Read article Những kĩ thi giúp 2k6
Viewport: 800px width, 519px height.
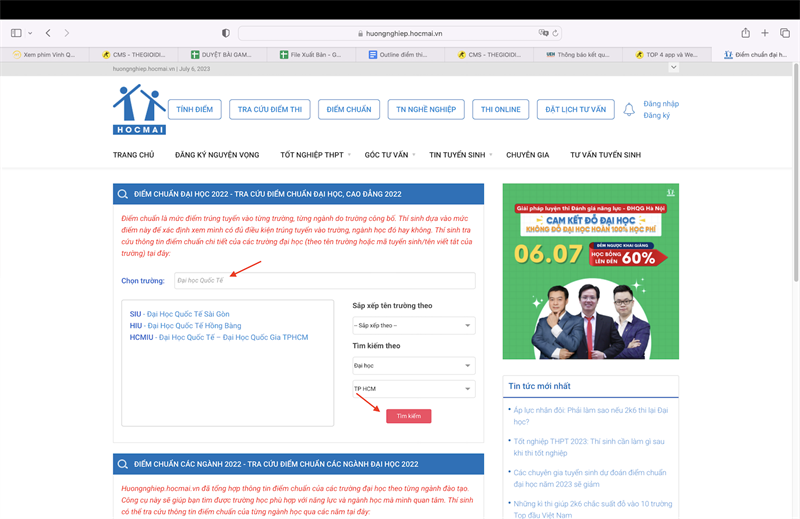(593, 509)
